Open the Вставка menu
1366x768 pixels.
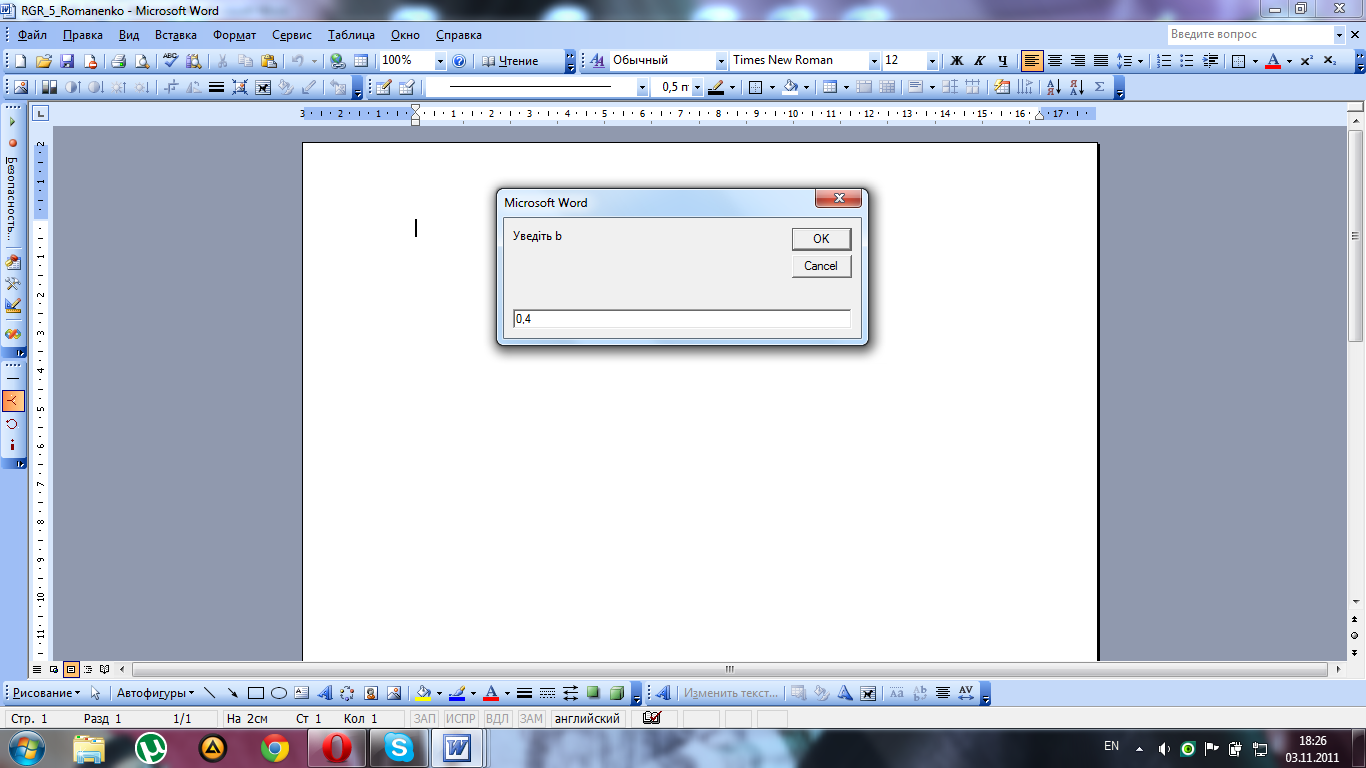(x=176, y=35)
